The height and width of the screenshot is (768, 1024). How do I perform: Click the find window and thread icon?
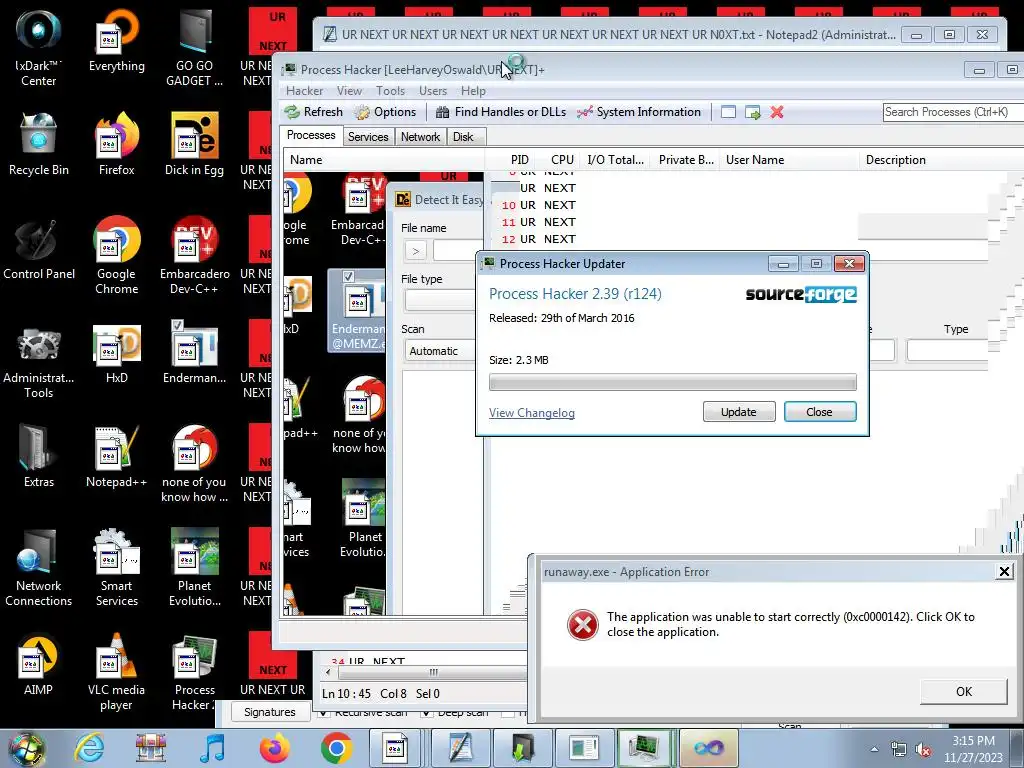tap(752, 112)
